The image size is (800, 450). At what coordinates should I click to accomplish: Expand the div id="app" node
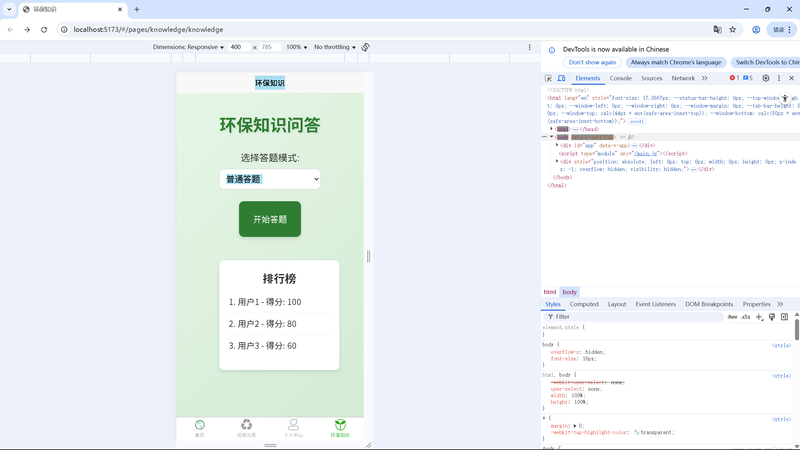pos(557,145)
